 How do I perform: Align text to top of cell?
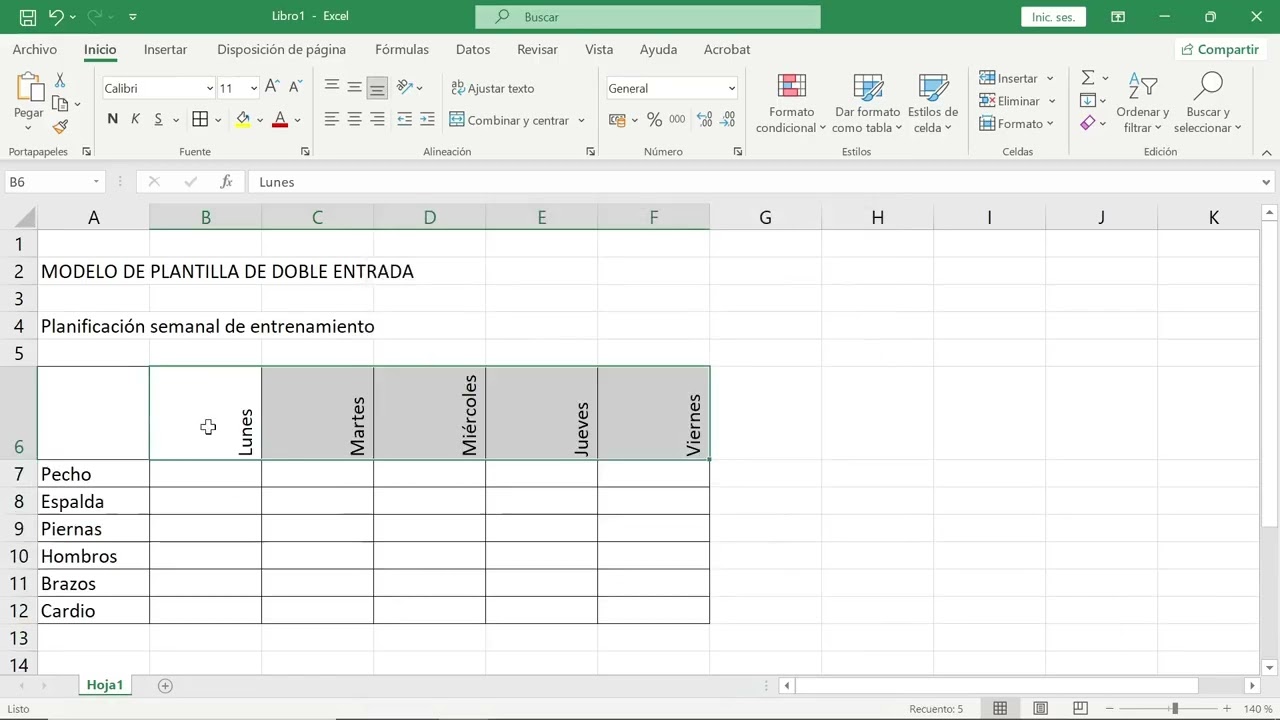(x=331, y=88)
